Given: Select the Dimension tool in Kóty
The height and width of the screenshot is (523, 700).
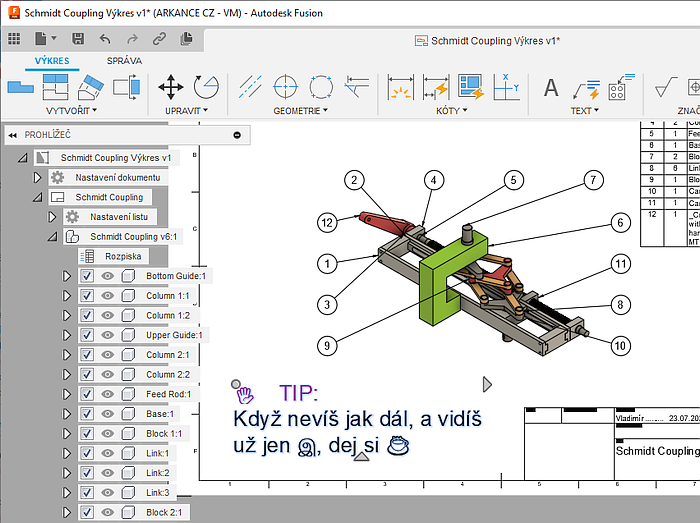Looking at the screenshot, I should pyautogui.click(x=400, y=88).
